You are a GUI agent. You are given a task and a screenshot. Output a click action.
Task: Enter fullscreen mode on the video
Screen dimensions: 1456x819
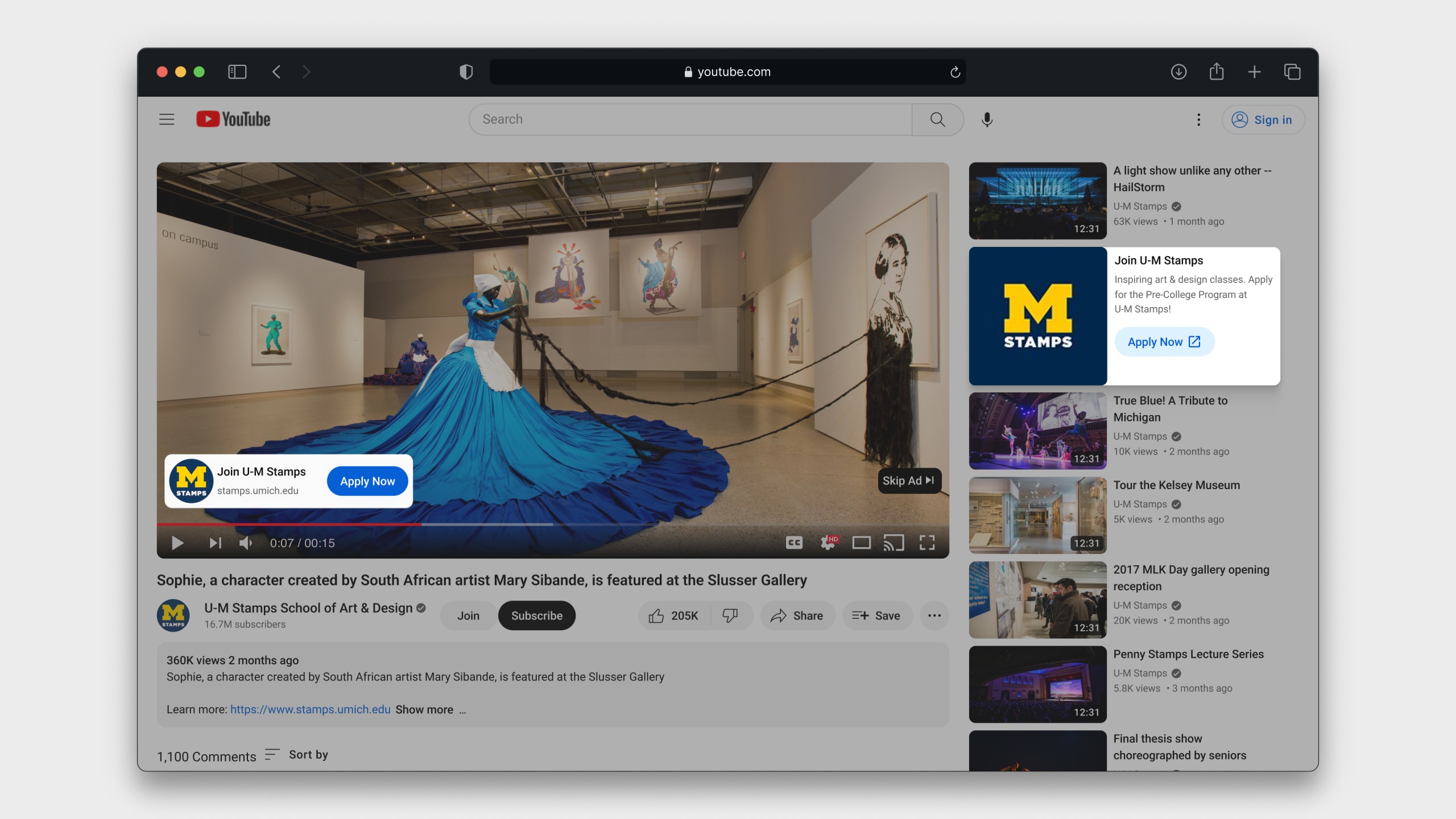click(927, 543)
